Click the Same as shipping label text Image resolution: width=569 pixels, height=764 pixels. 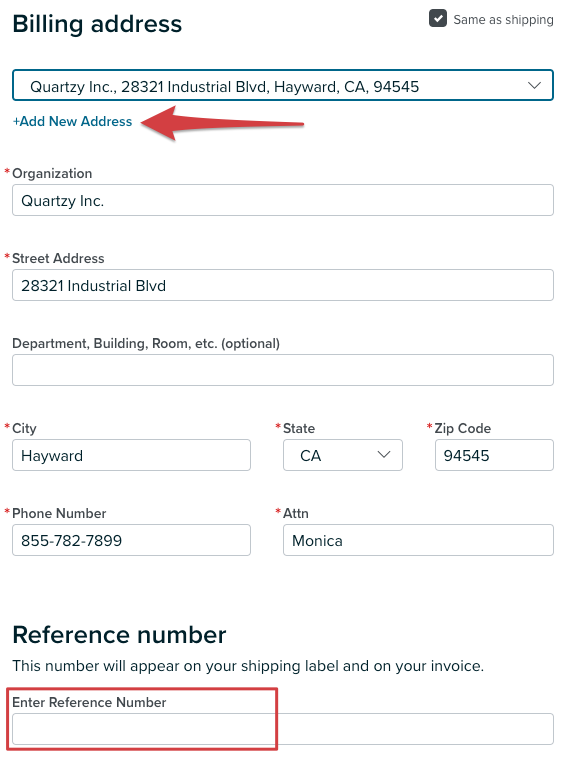click(503, 19)
